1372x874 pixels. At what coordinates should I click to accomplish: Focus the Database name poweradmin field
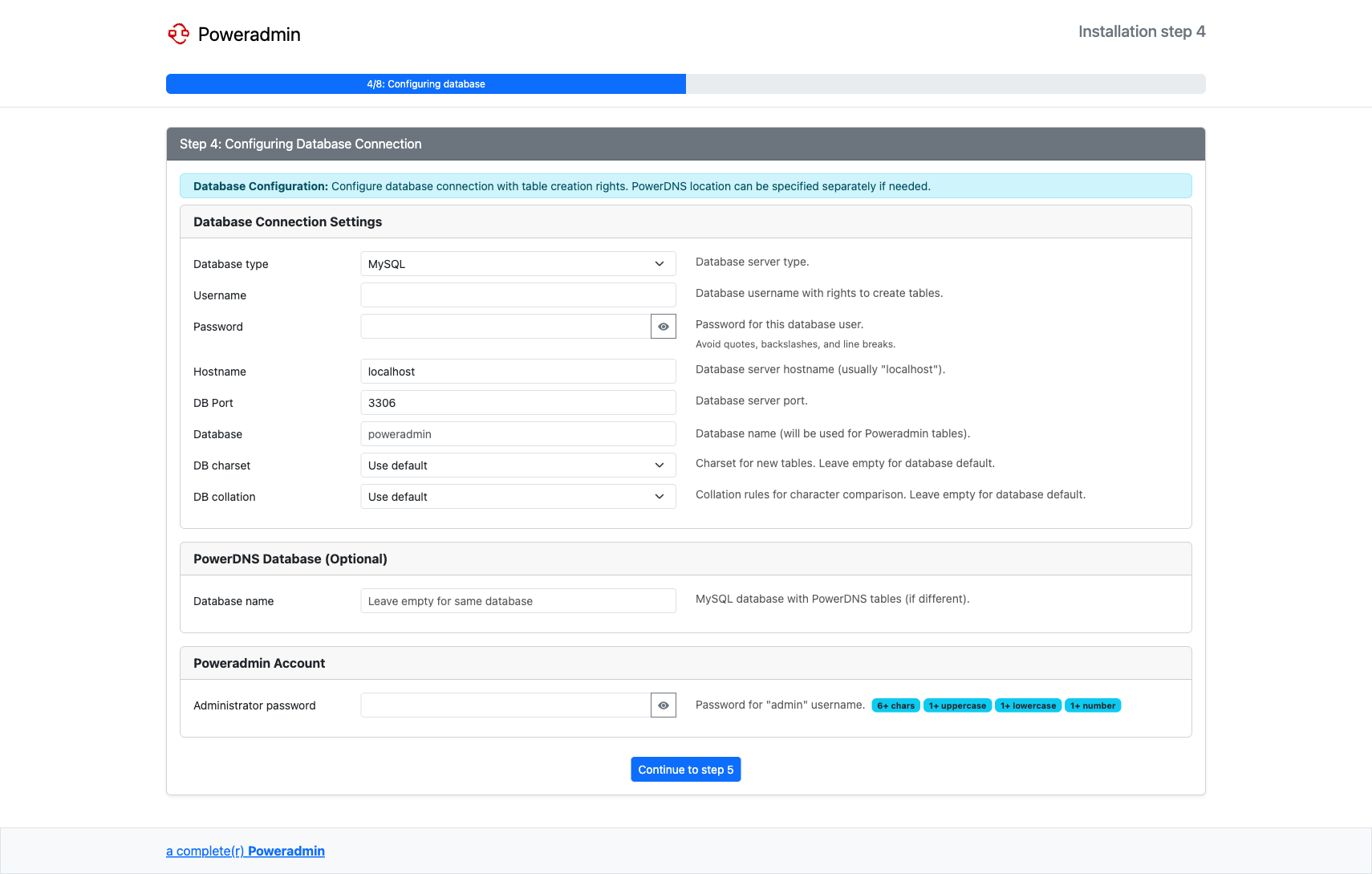click(518, 434)
